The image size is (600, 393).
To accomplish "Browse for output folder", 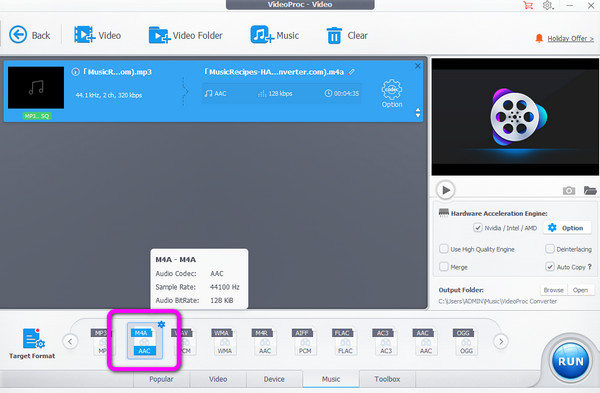I will point(554,290).
